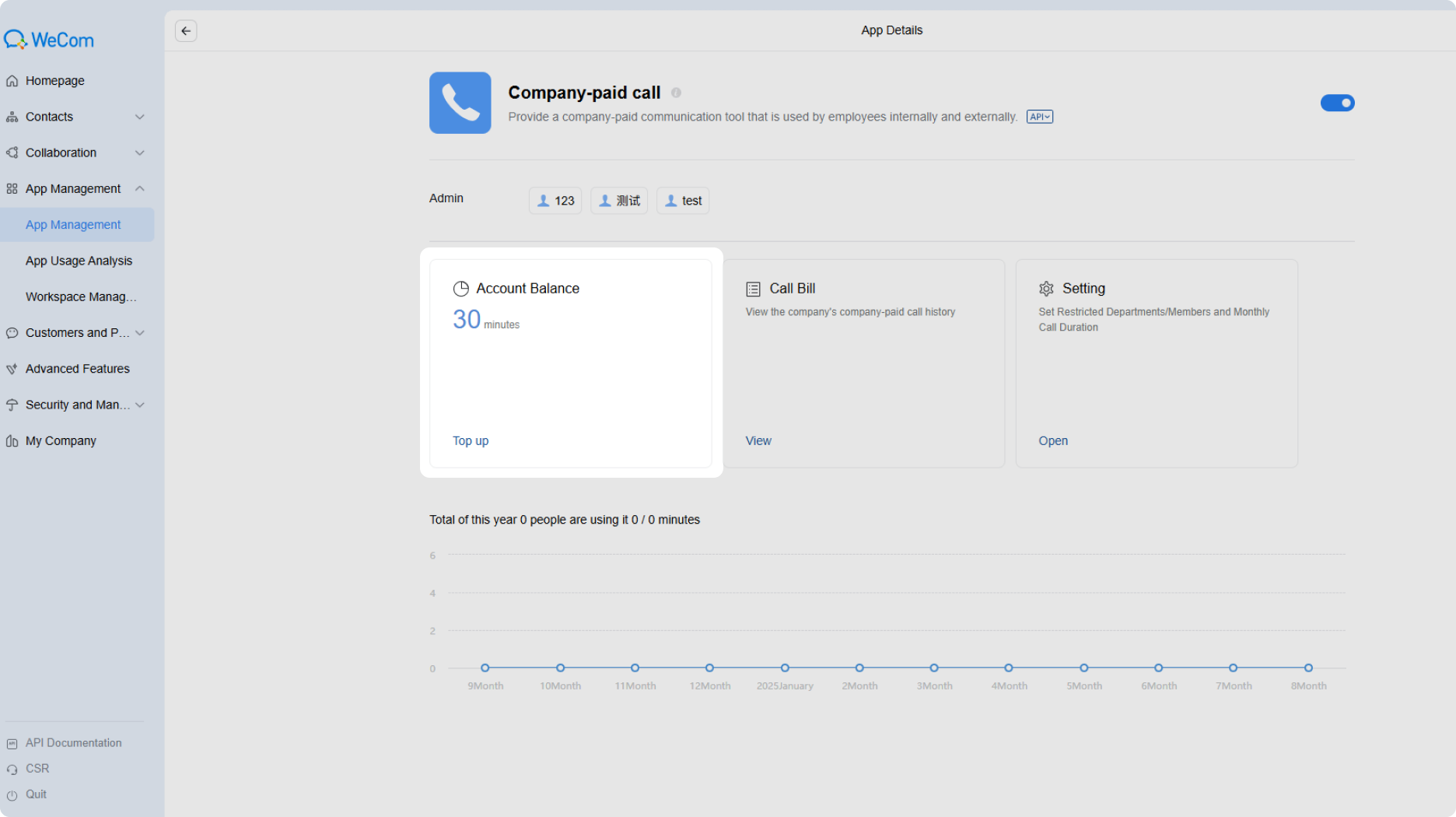Screen dimensions: 1456x817
Task: Go to Advanced Features
Action: [77, 369]
